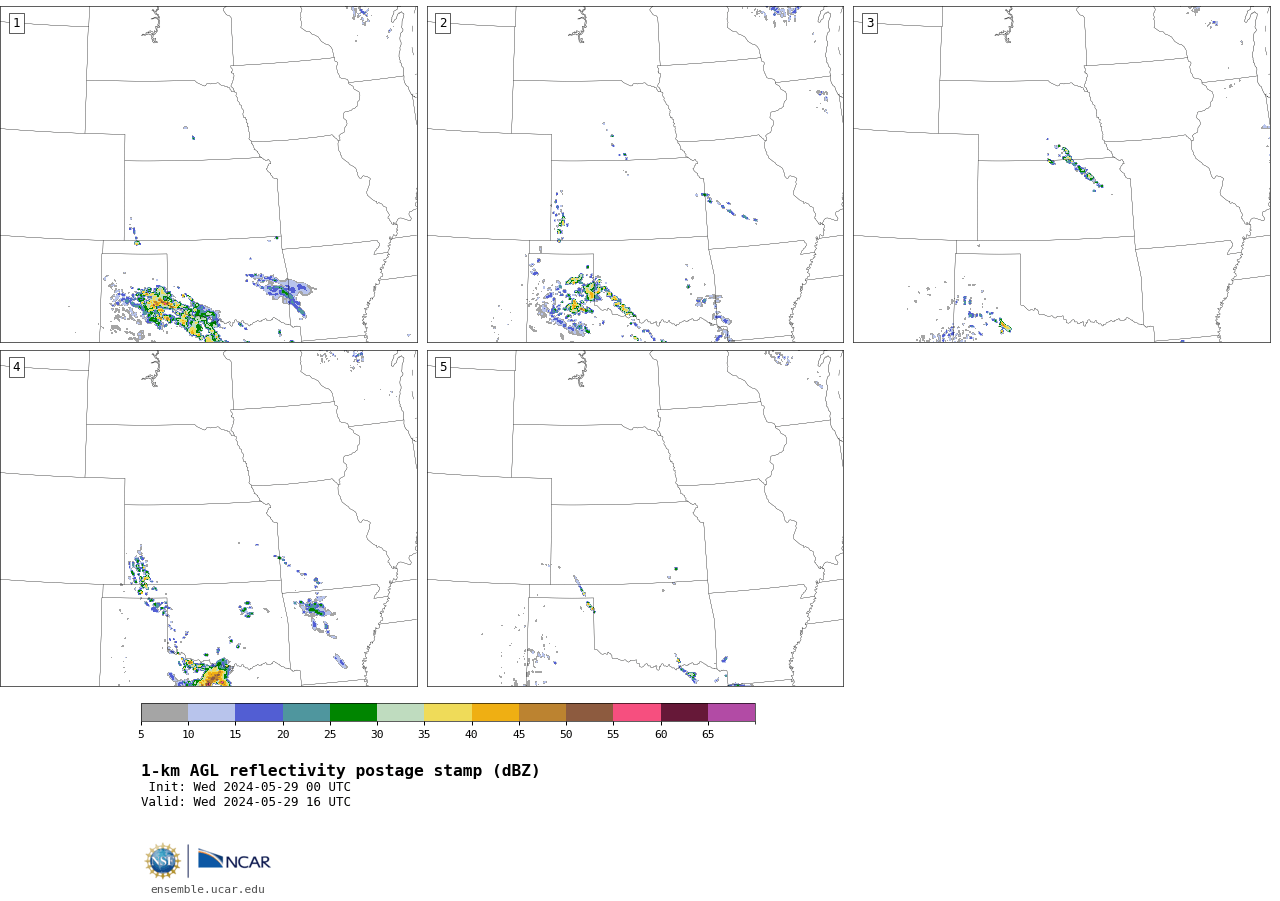Click the colorbar tick label 30
This screenshot has width=1280, height=901.
coord(377,735)
